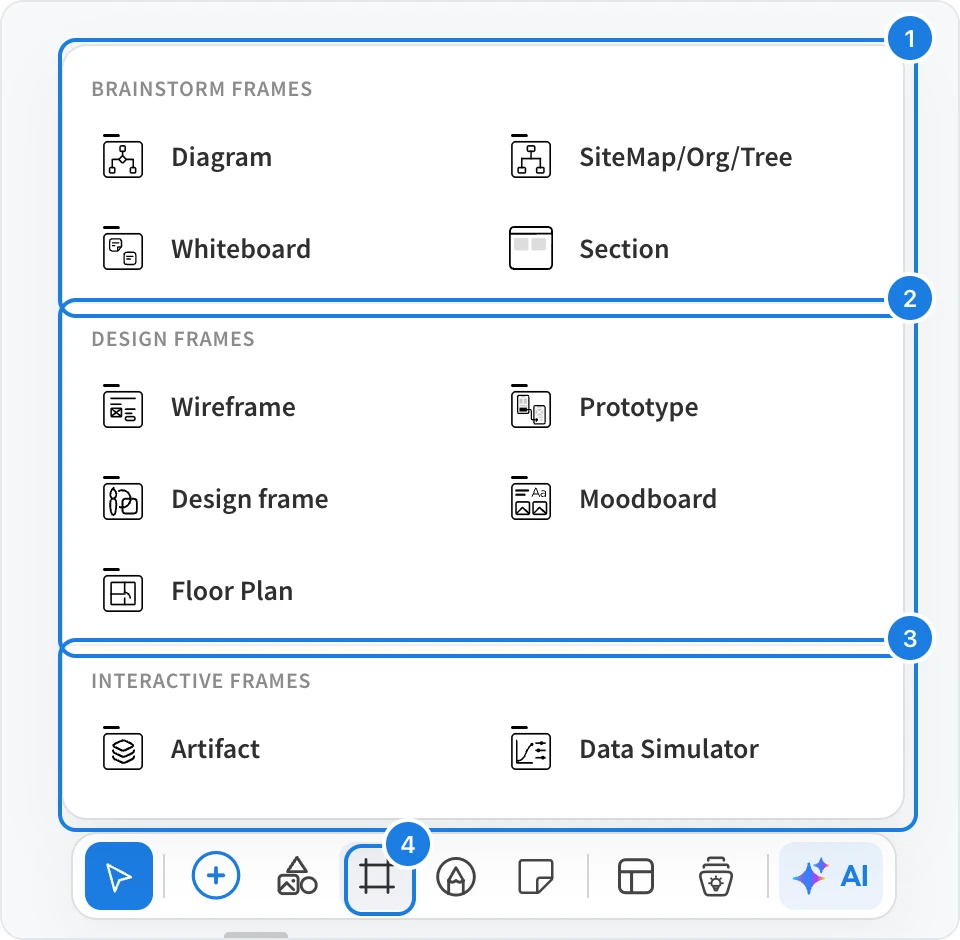
Task: Open the idea jar lightbulb tool
Action: click(716, 876)
